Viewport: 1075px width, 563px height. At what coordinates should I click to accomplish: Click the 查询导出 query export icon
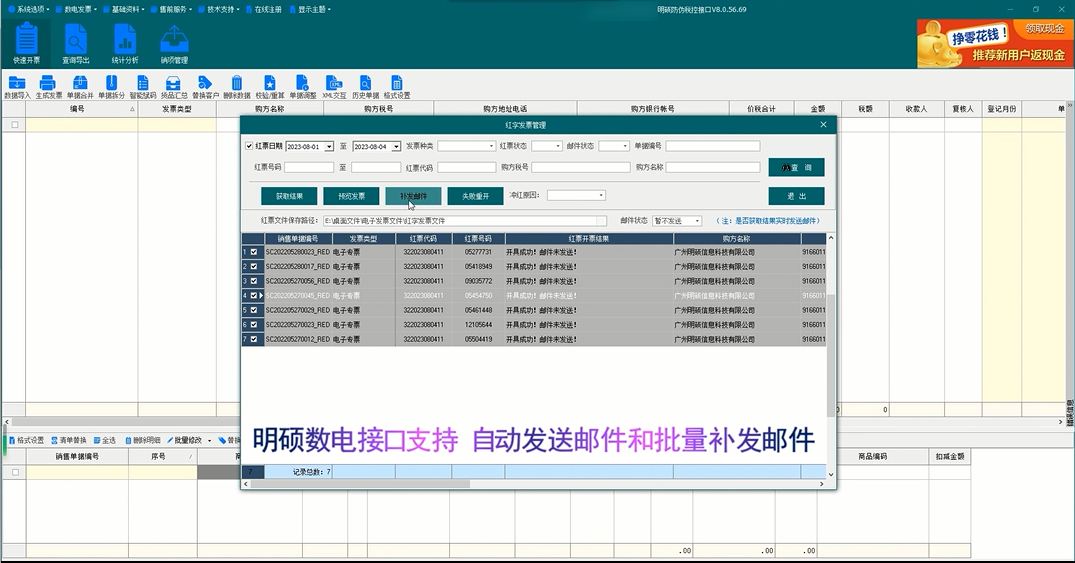[76, 44]
